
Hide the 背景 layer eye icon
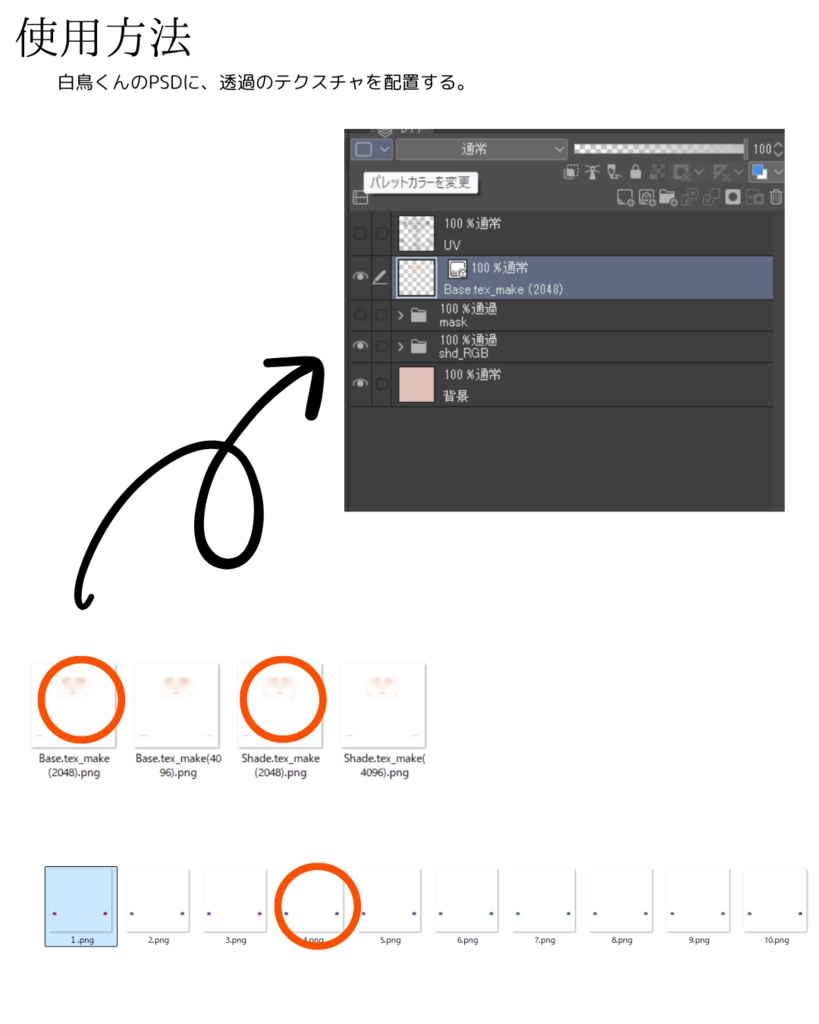[x=360, y=383]
